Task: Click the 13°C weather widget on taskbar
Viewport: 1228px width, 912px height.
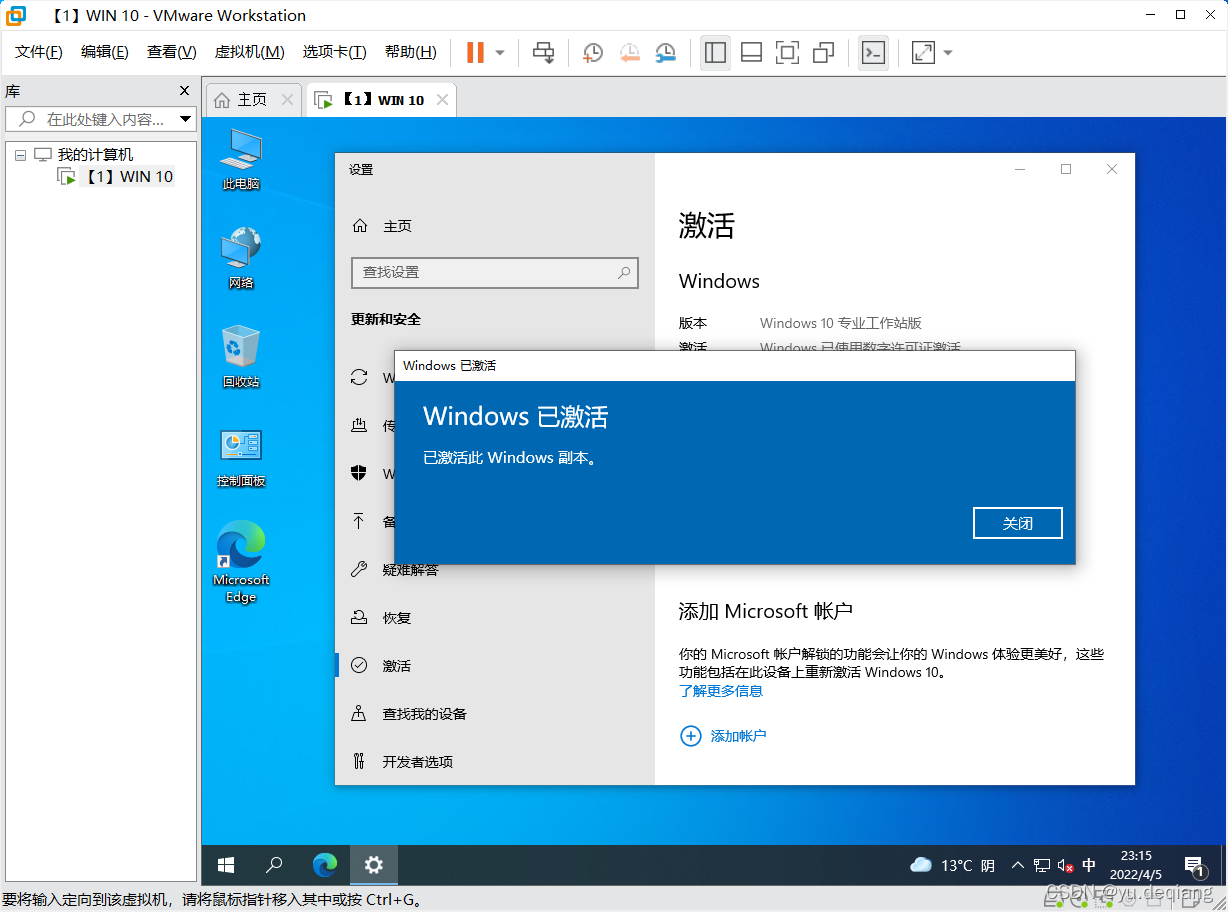Action: click(952, 865)
